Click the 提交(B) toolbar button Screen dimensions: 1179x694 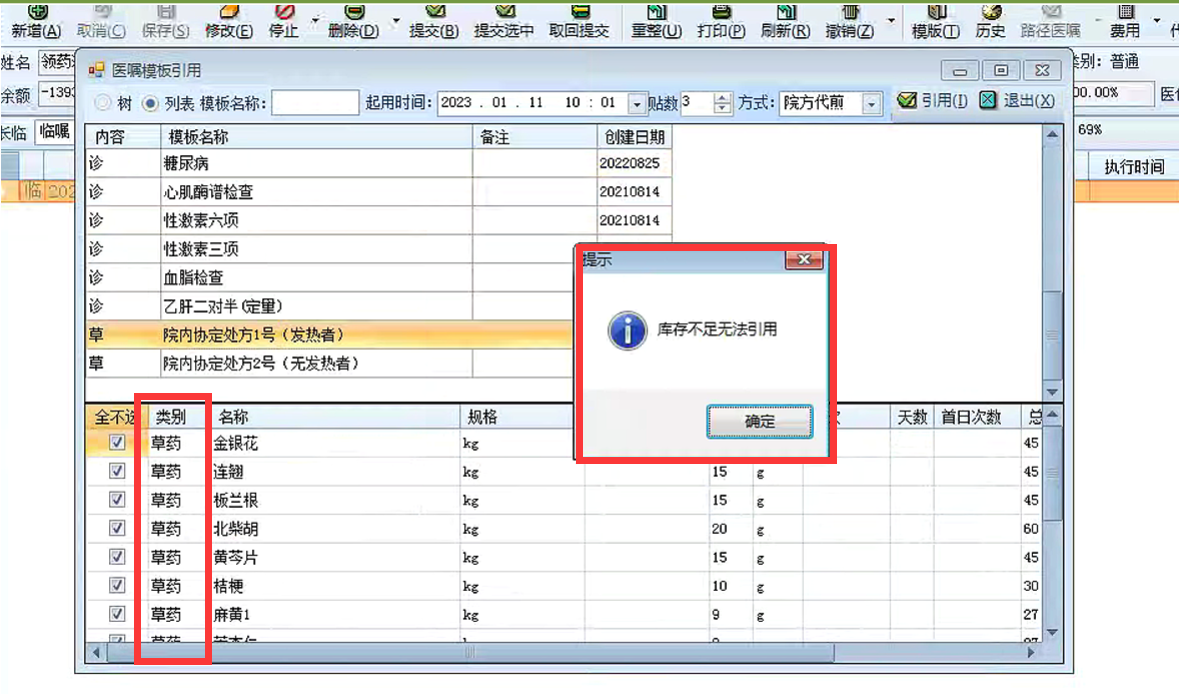pos(434,21)
